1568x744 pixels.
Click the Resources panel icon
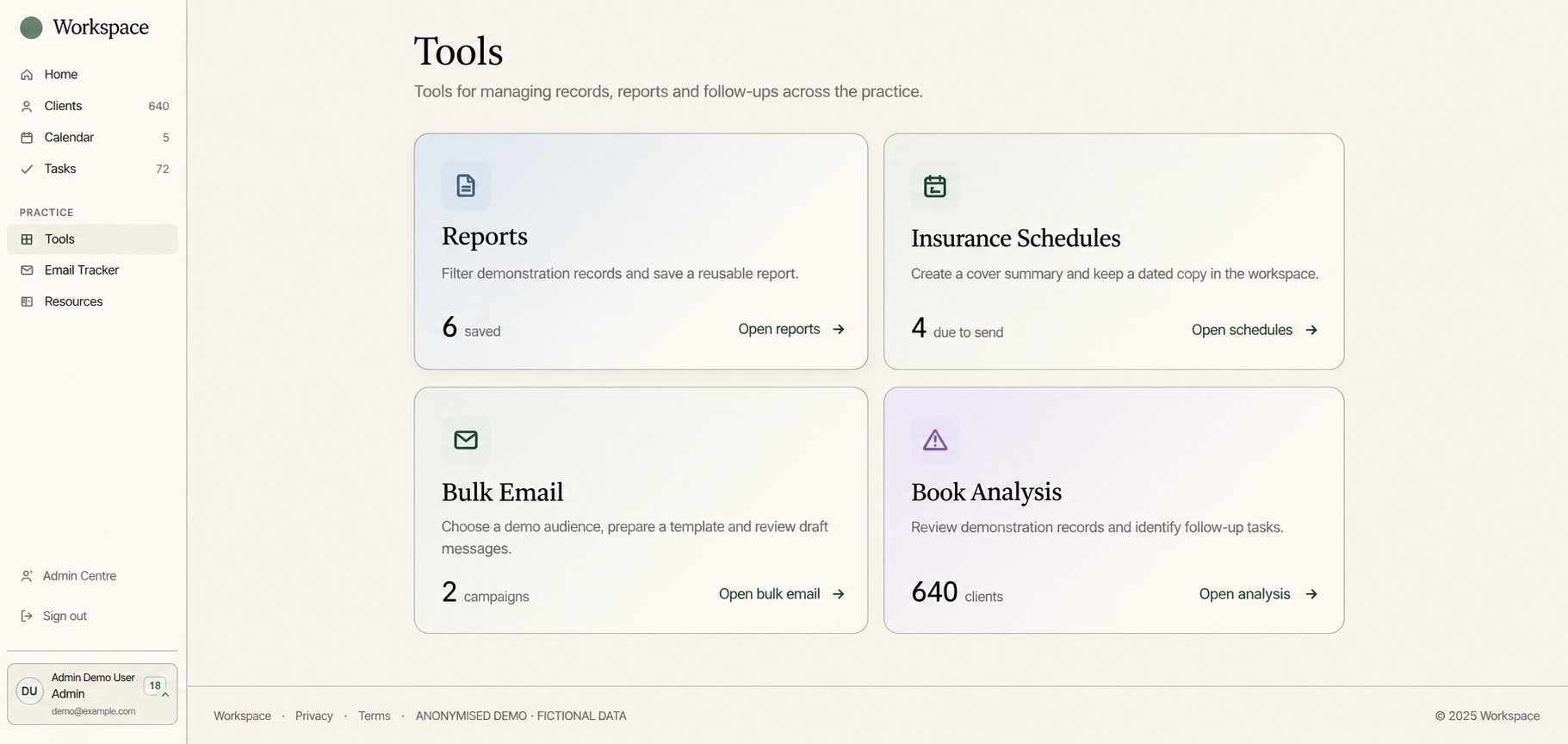pos(27,301)
